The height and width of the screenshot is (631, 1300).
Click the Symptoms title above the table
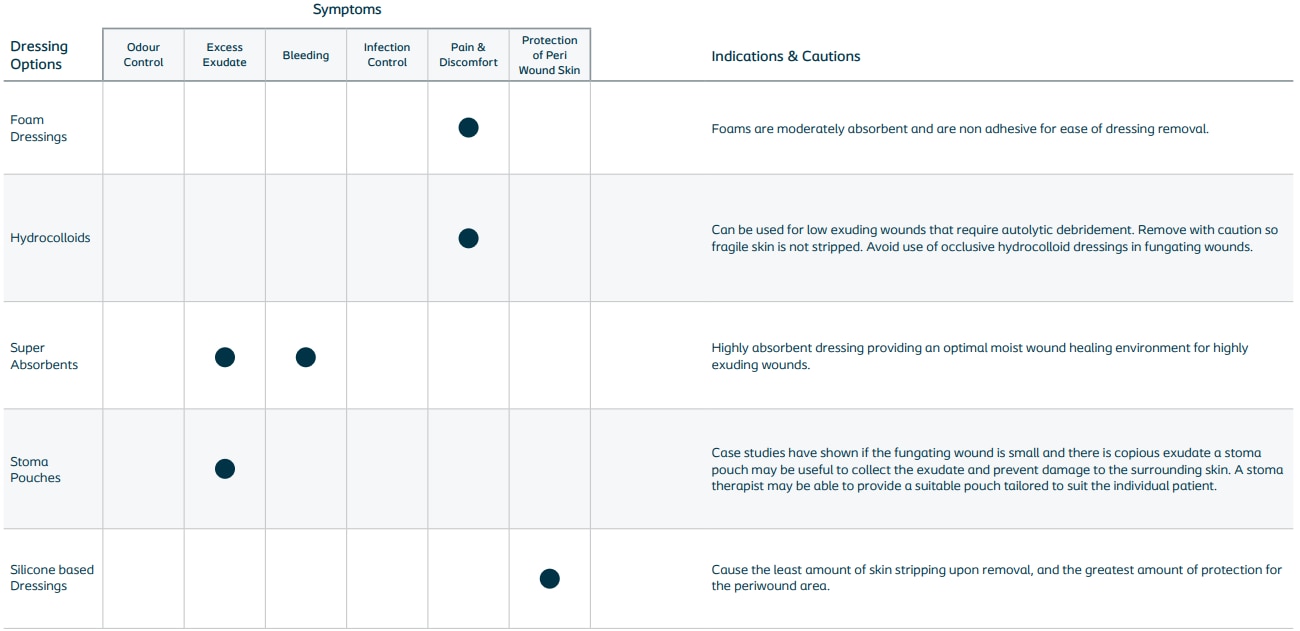(347, 10)
